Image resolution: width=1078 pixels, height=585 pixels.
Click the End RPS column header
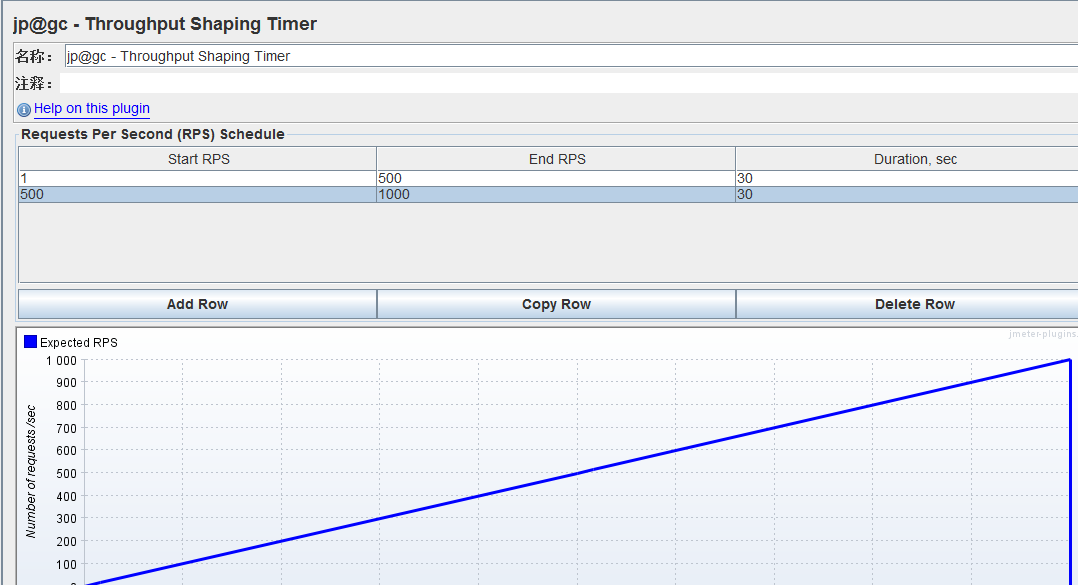pyautogui.click(x=556, y=159)
